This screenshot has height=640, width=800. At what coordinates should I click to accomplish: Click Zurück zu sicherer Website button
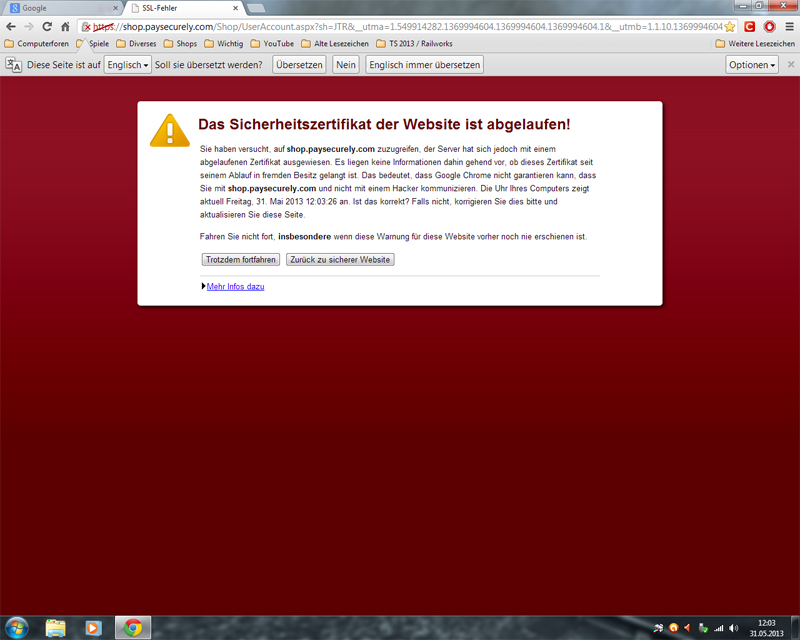(x=340, y=259)
